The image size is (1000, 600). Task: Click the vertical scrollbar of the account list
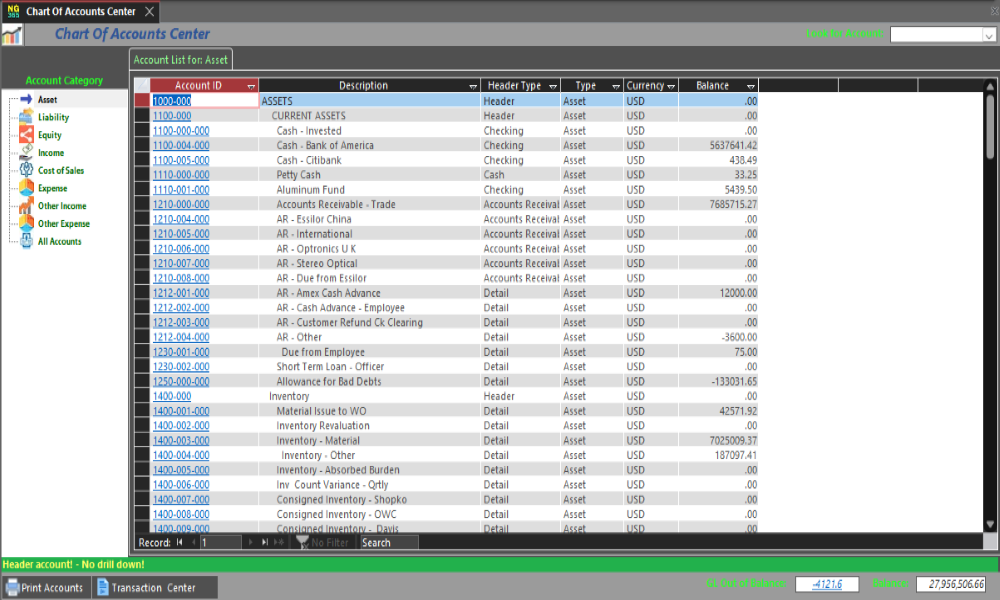pos(990,300)
